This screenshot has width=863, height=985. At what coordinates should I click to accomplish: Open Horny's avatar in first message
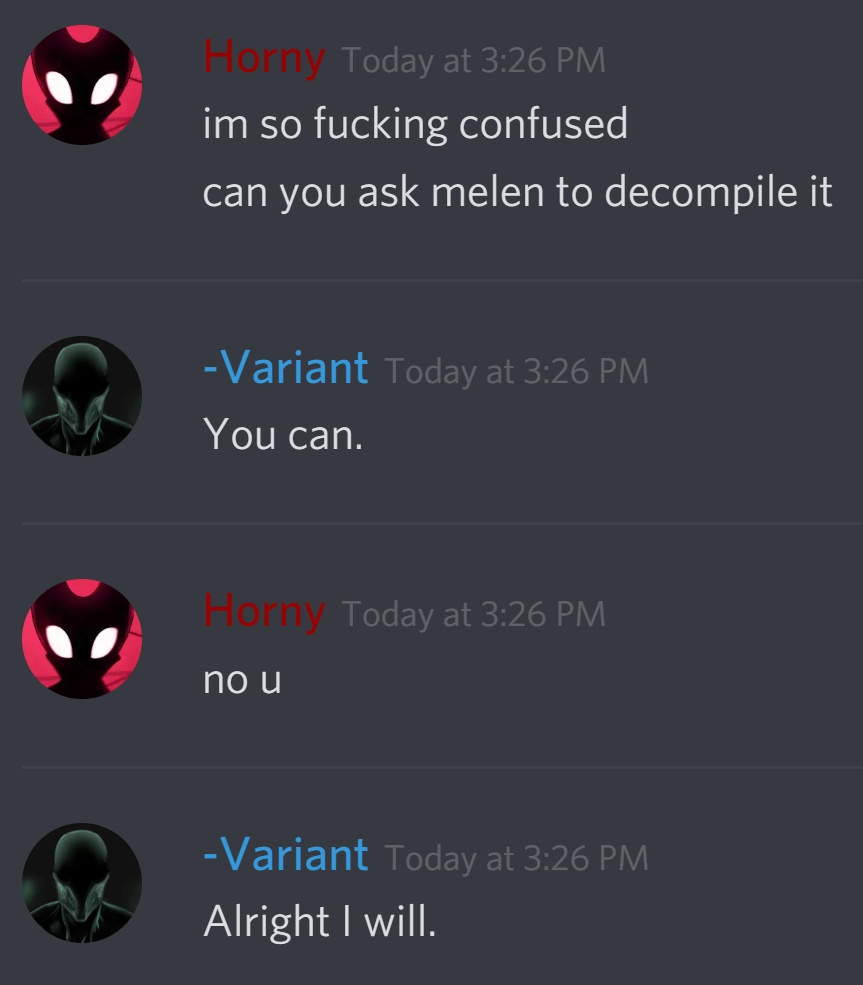(82, 85)
